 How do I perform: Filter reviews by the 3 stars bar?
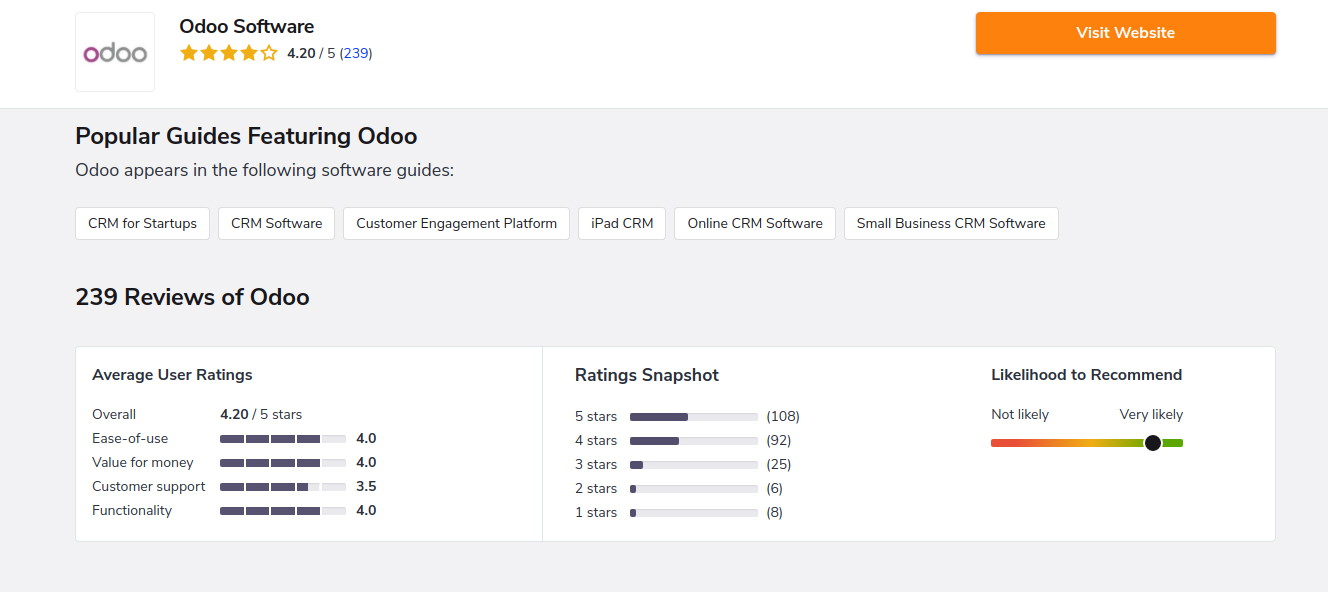tap(694, 464)
